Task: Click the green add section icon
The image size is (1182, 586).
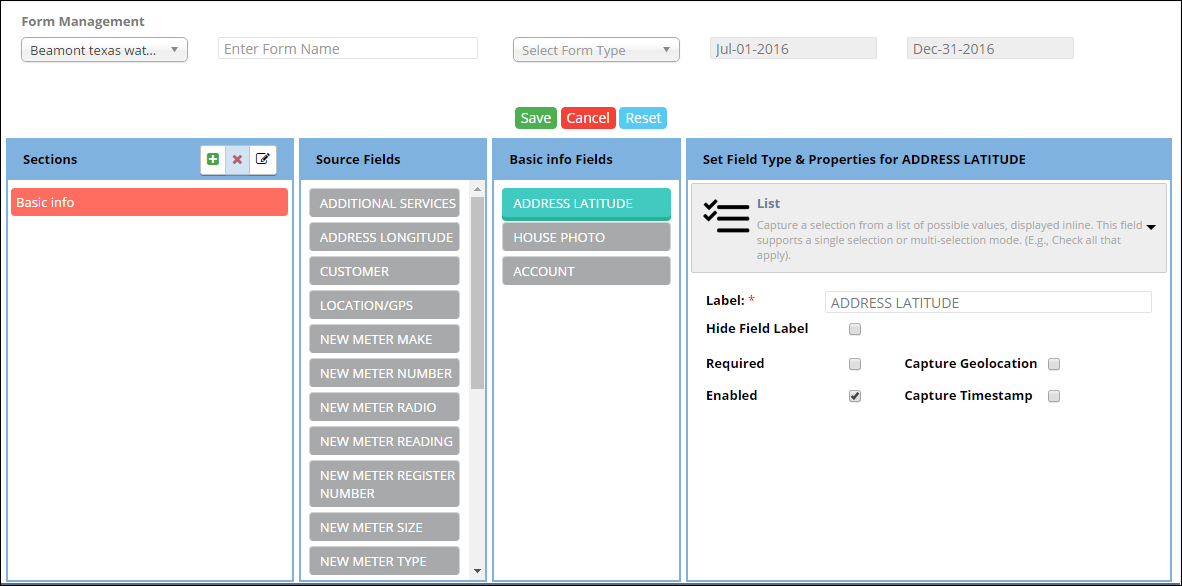Action: coord(213,159)
